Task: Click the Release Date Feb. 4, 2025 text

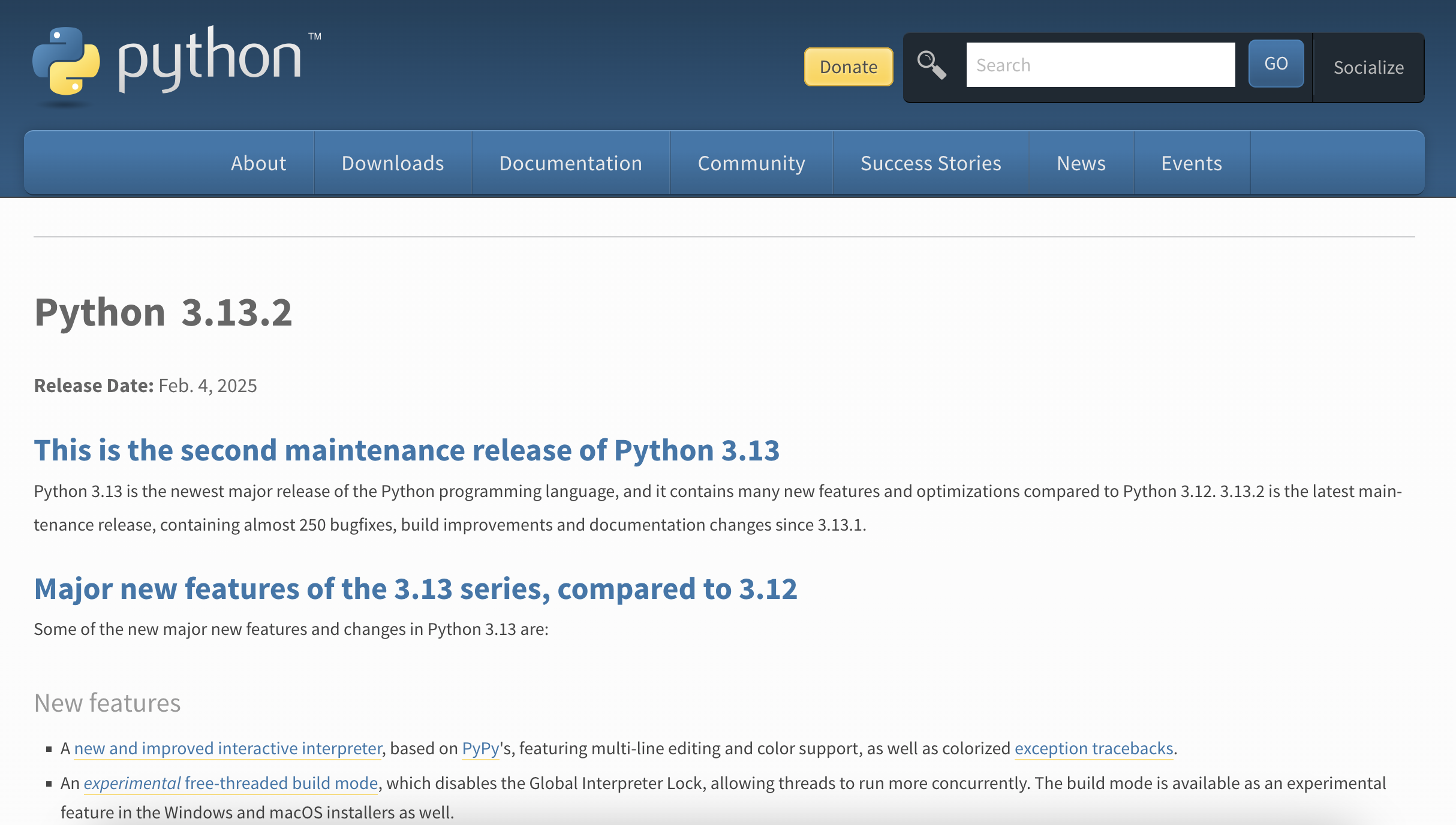Action: 146,386
